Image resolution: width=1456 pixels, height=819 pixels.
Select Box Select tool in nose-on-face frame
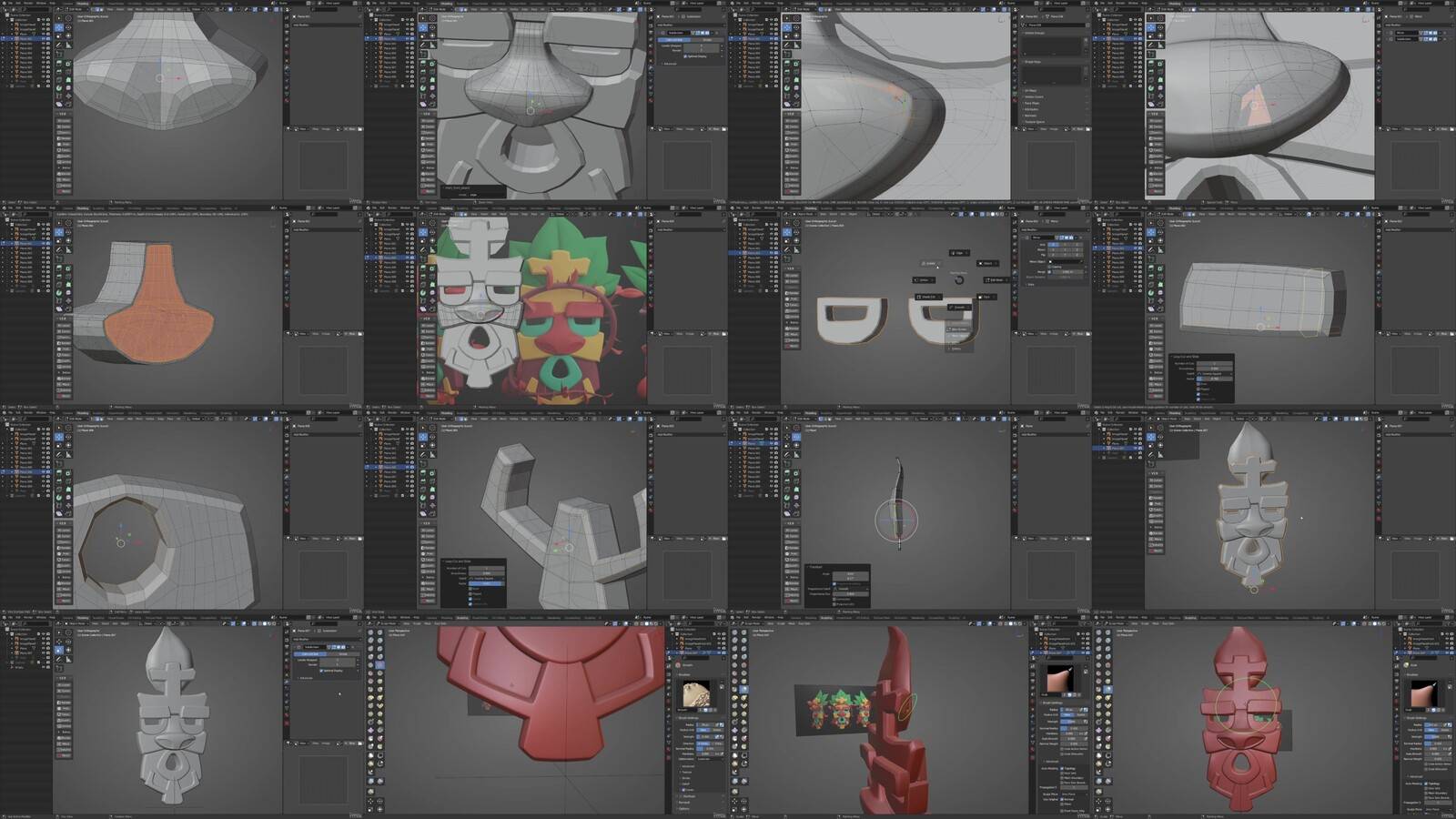(423, 18)
